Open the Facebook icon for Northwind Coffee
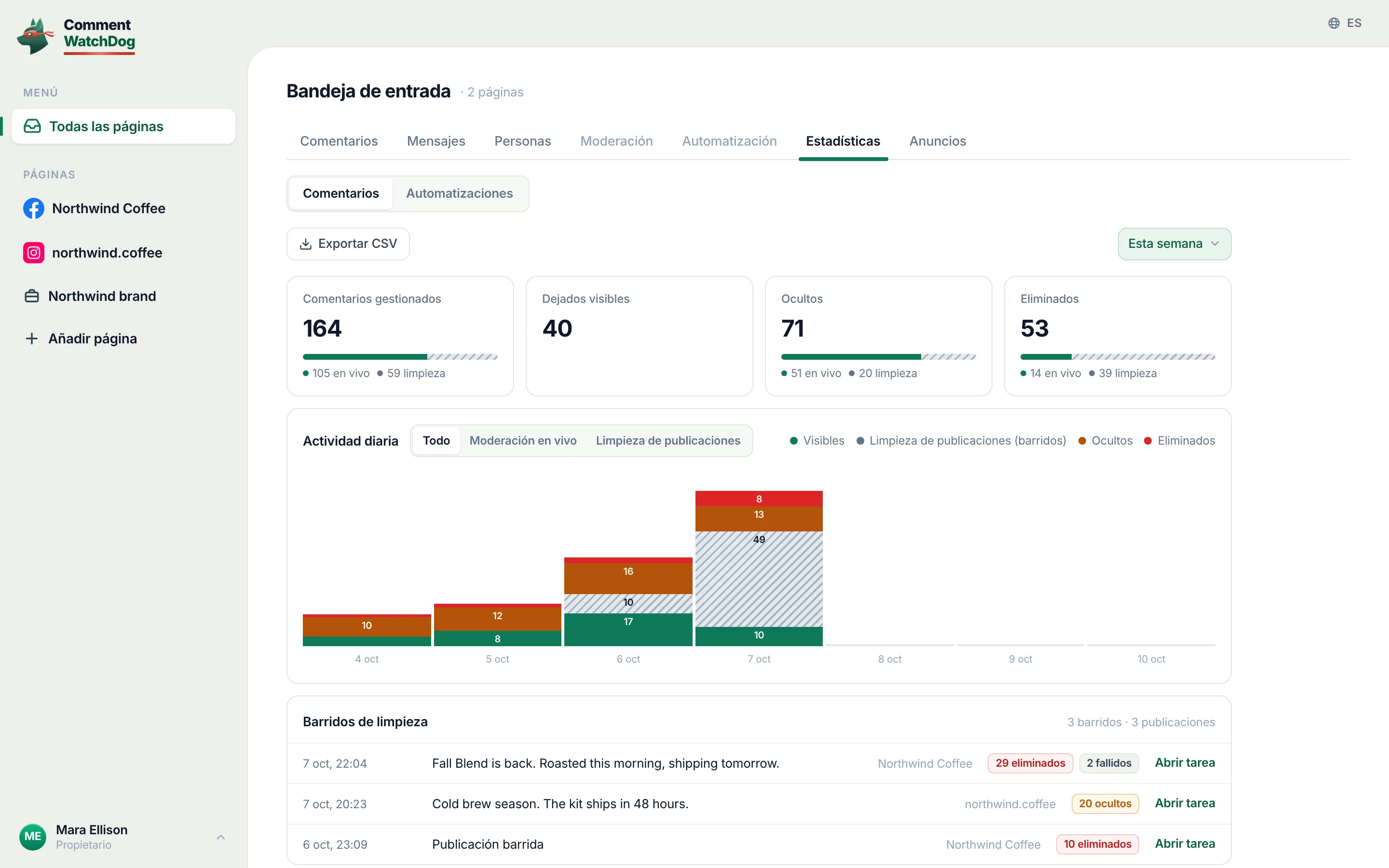 34,208
